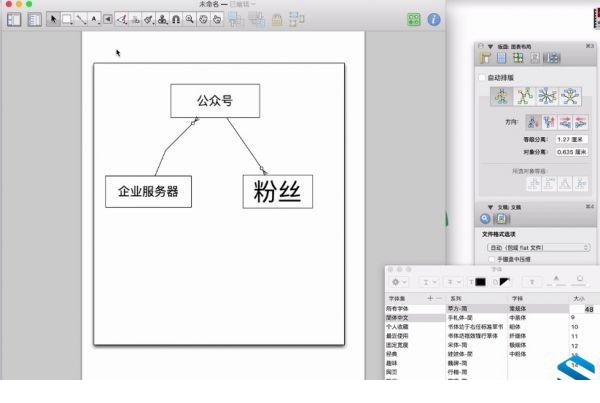
Task: Set layout direction bottom to top
Action: pos(549,122)
